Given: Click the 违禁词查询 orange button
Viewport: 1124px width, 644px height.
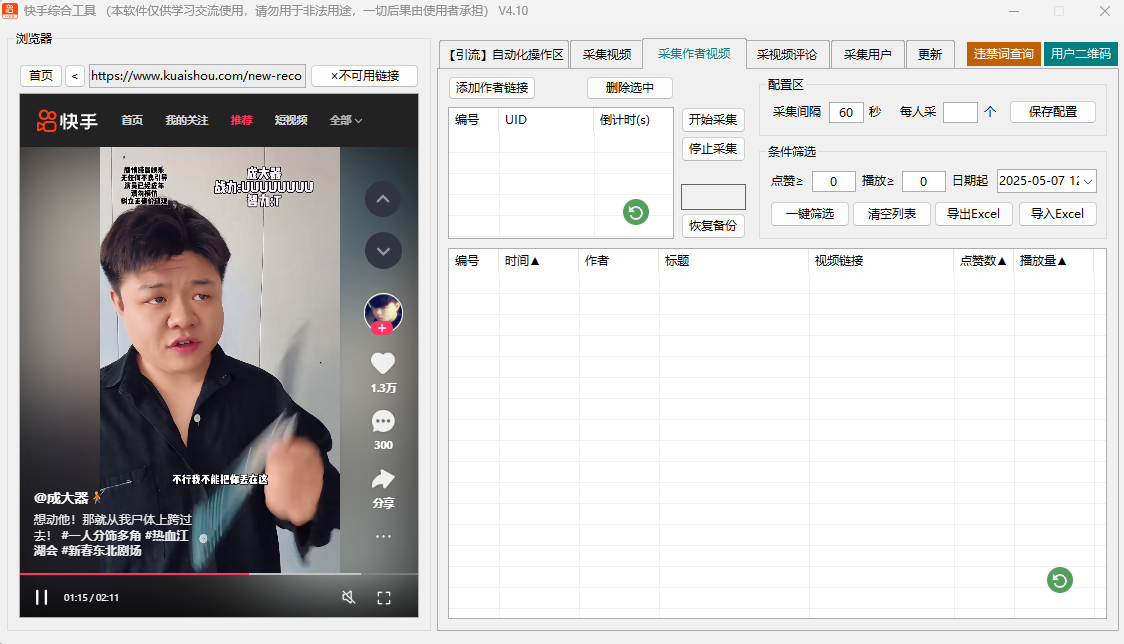Looking at the screenshot, I should click(x=1004, y=54).
